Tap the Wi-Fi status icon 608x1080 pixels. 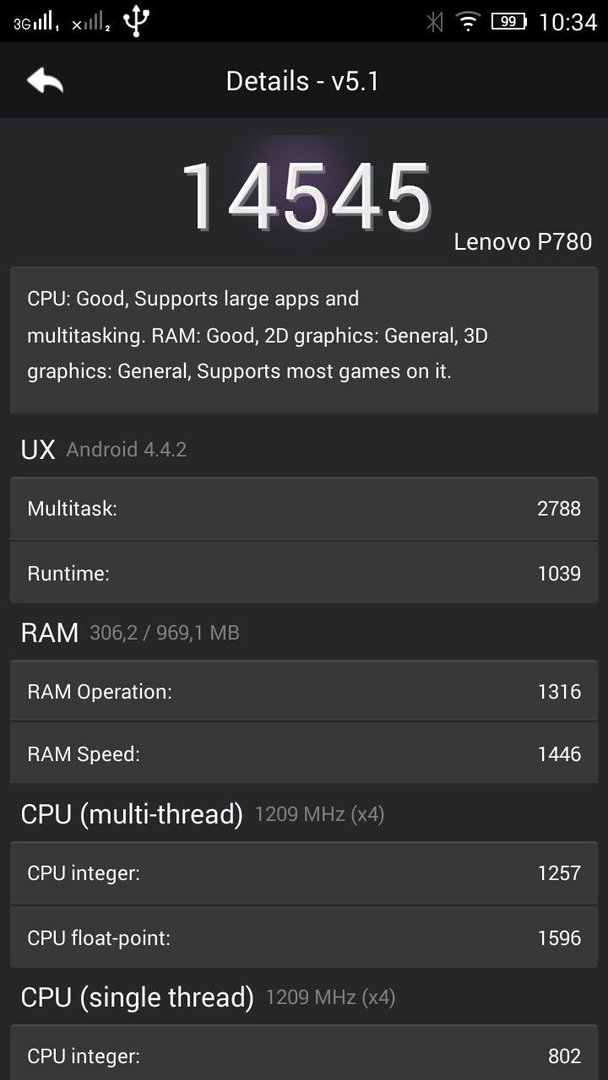pyautogui.click(x=468, y=22)
